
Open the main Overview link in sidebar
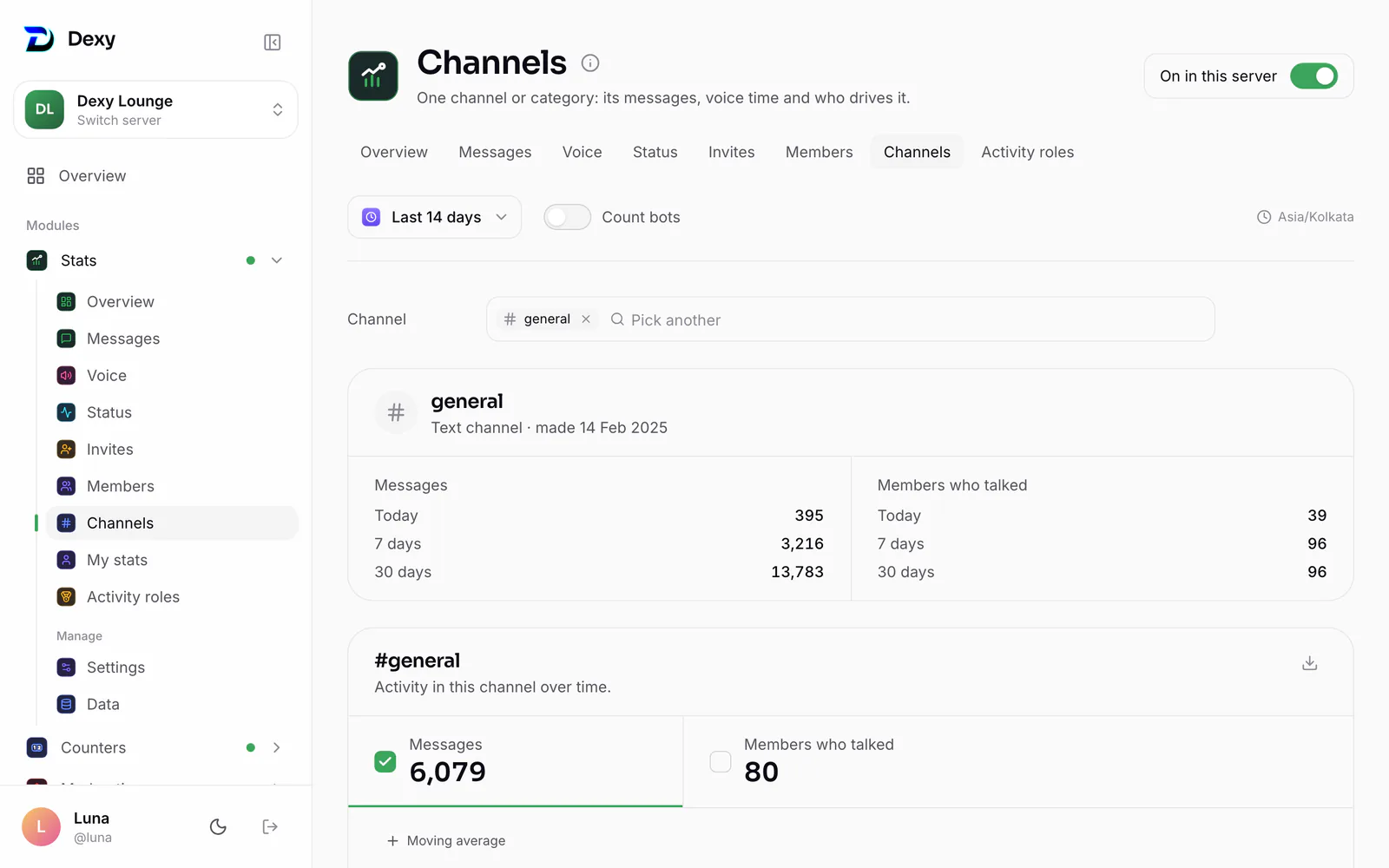click(x=92, y=176)
